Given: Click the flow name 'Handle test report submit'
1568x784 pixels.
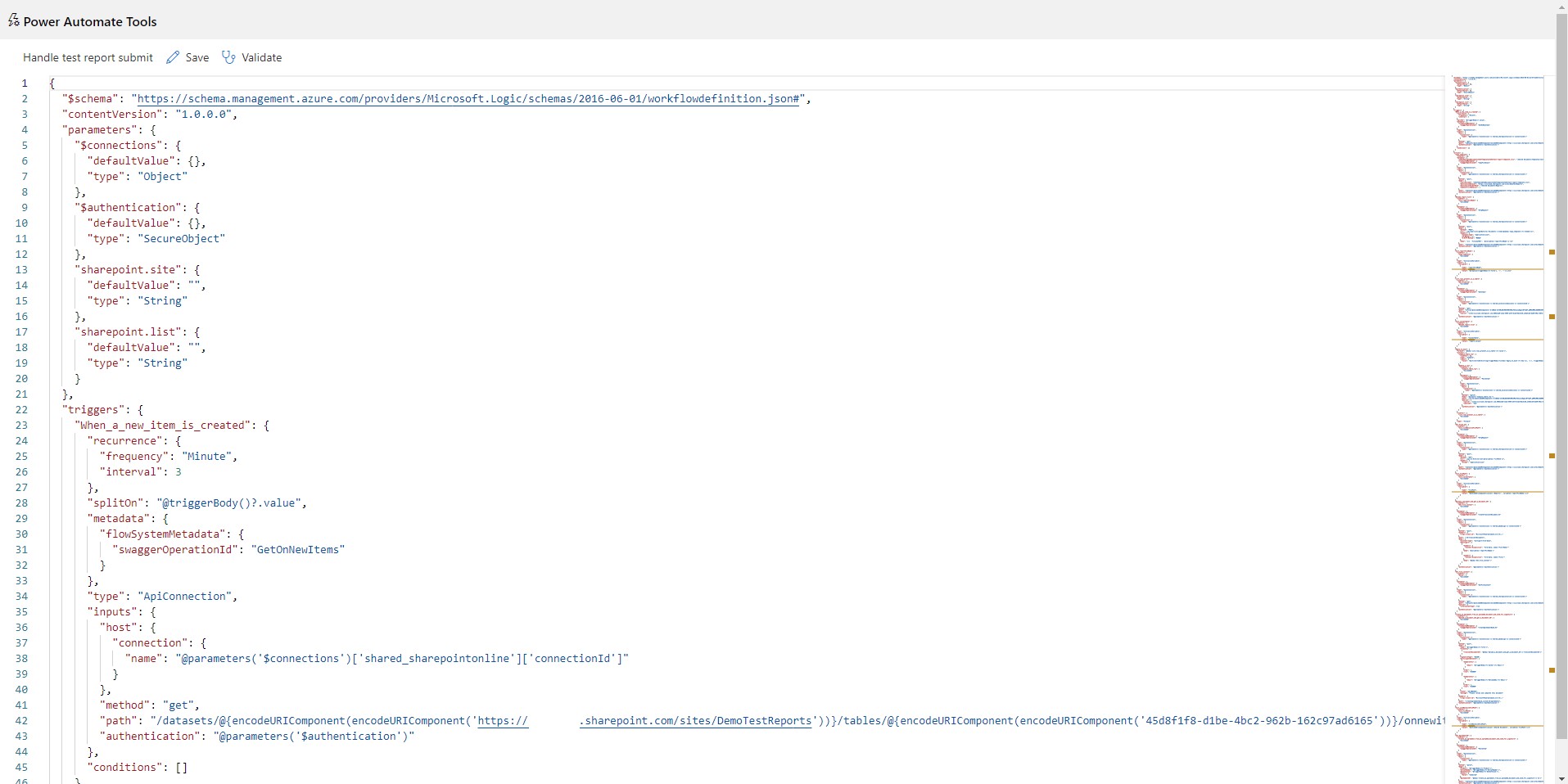Looking at the screenshot, I should click(x=88, y=57).
